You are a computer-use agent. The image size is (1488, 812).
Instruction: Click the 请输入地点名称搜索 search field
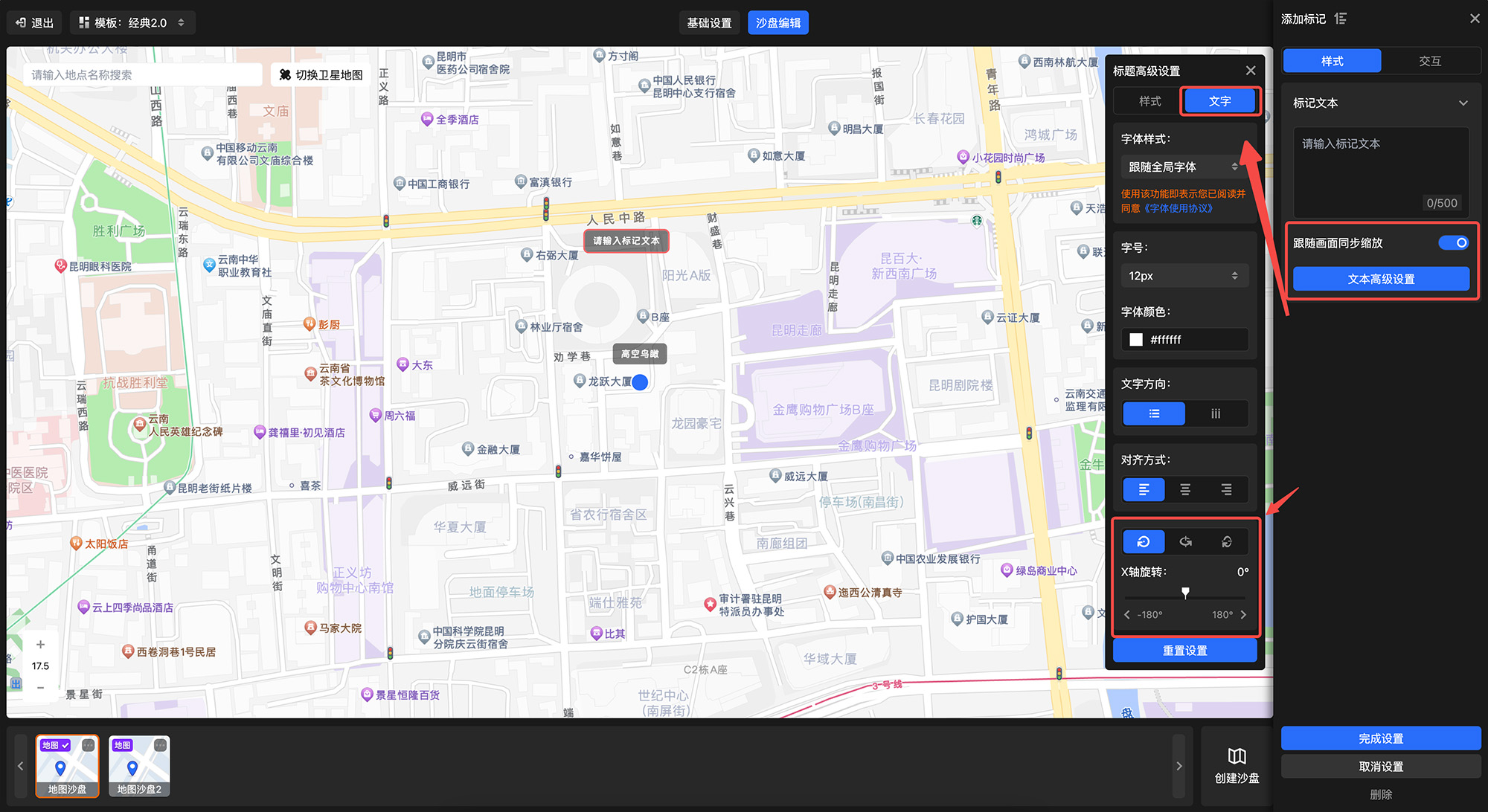pyautogui.click(x=141, y=74)
